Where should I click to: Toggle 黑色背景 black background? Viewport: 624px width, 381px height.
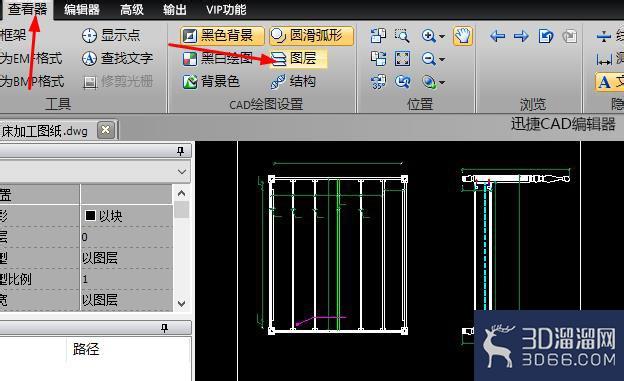222,36
